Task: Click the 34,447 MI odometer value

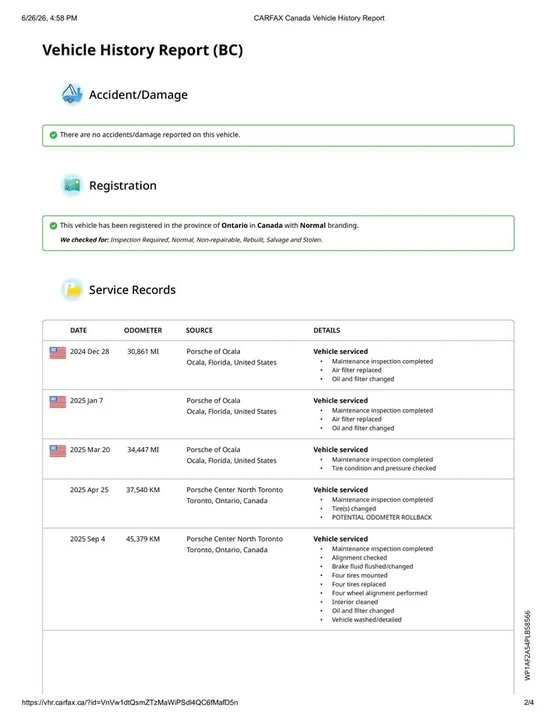Action: pos(143,450)
